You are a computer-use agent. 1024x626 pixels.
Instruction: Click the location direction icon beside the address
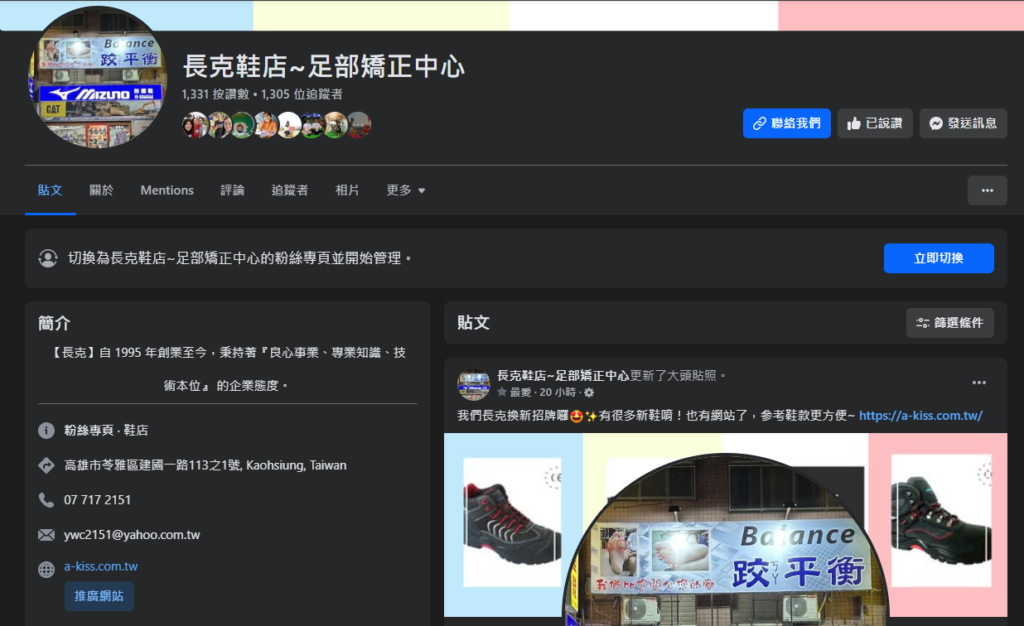pyautogui.click(x=46, y=465)
